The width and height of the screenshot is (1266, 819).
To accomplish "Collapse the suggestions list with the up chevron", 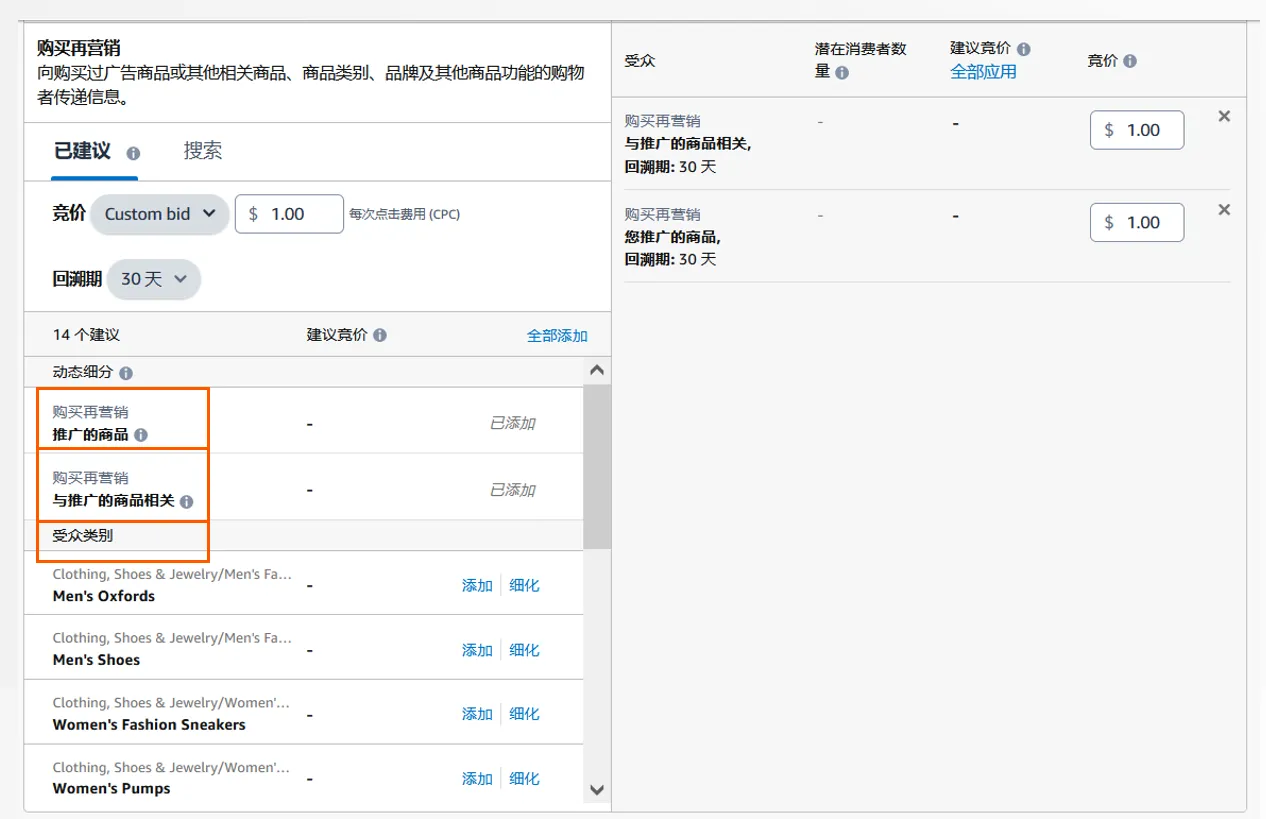I will [x=596, y=369].
